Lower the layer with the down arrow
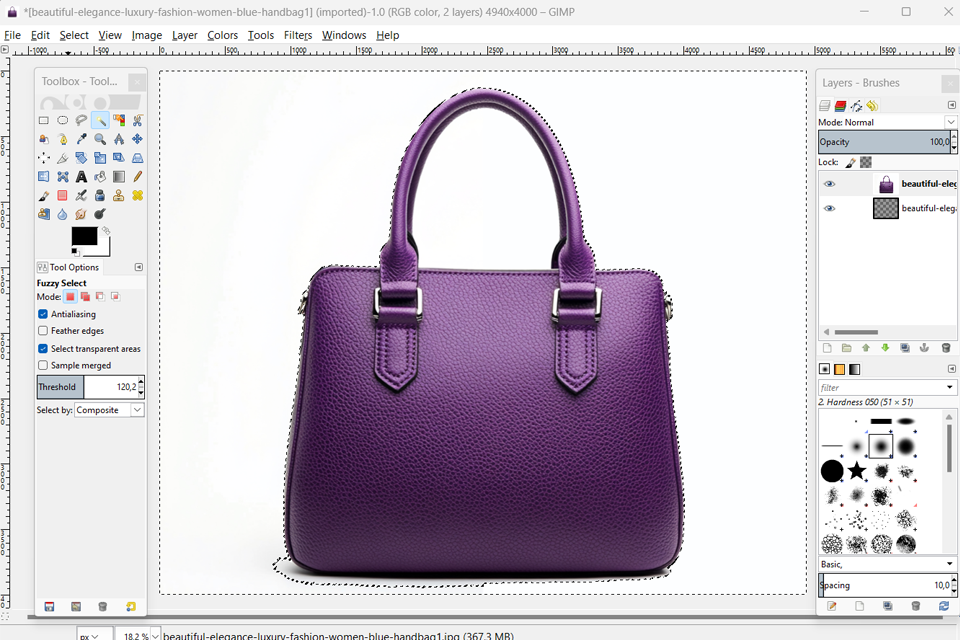Image resolution: width=960 pixels, height=640 pixels. [885, 348]
